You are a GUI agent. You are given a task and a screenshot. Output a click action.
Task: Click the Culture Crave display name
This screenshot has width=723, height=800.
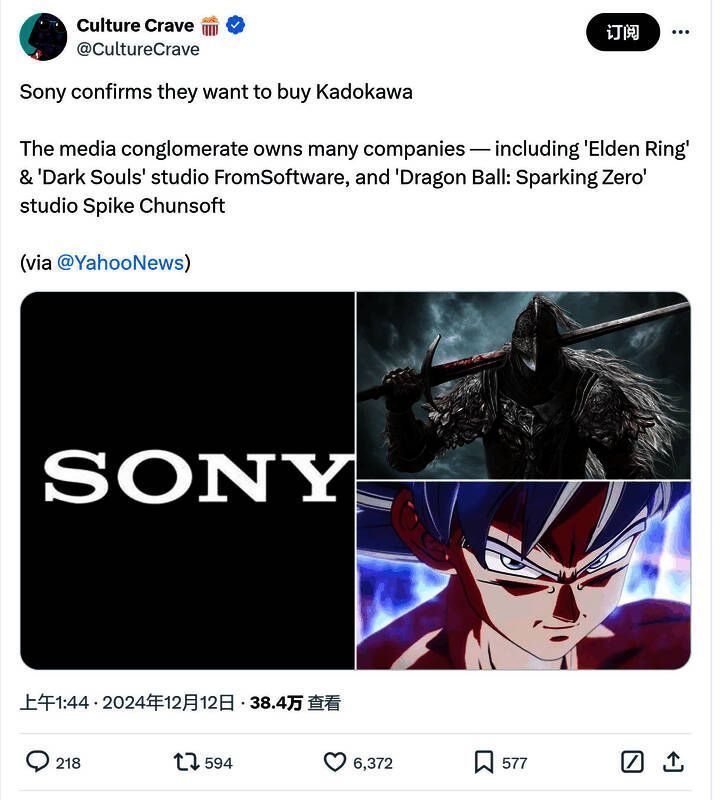click(x=135, y=25)
